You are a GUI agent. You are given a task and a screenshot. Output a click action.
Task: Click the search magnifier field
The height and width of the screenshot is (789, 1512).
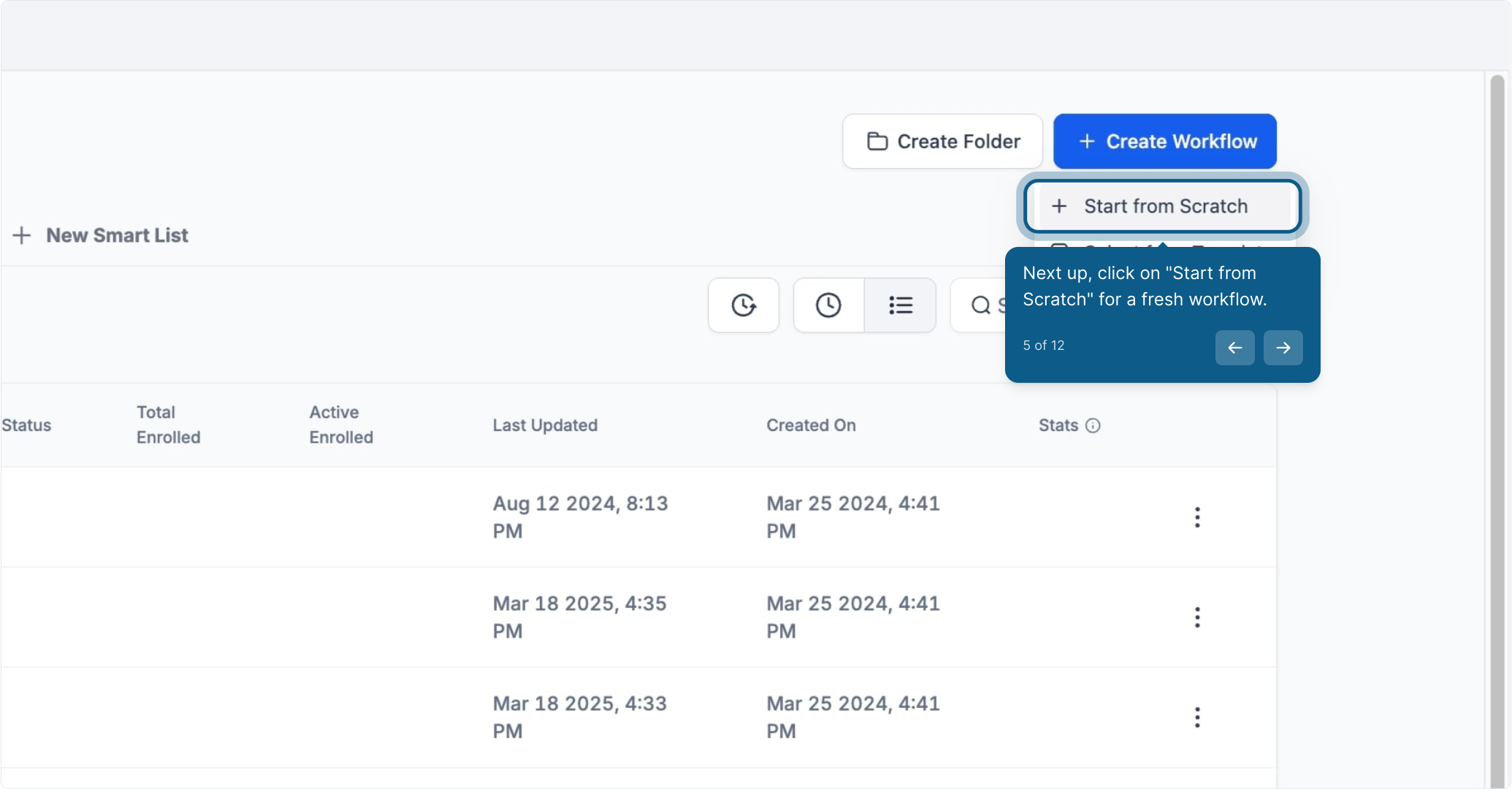click(x=979, y=305)
